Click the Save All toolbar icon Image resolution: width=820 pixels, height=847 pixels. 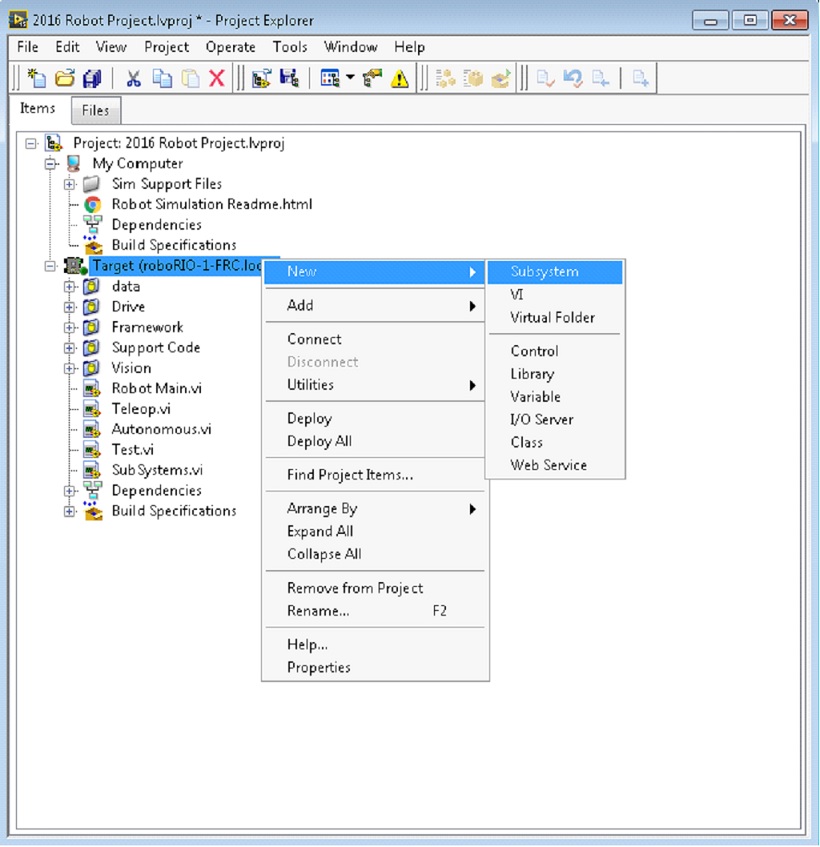point(92,79)
